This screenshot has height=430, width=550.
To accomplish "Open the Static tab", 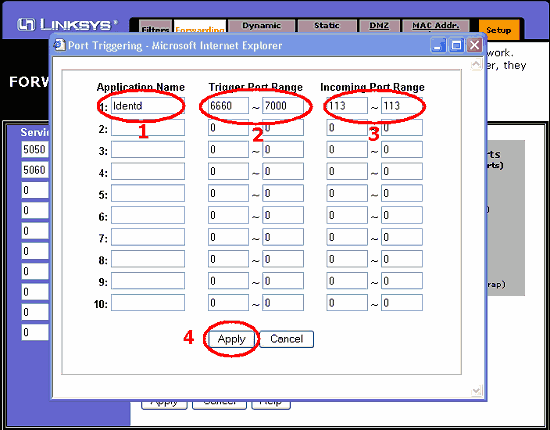I will (x=327, y=26).
